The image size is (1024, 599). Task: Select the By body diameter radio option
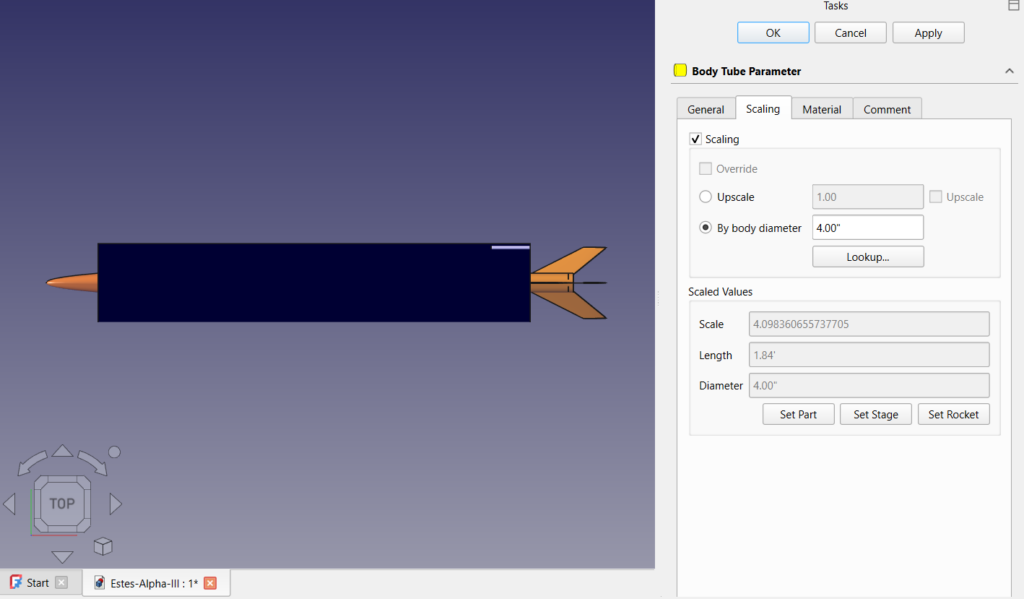(x=706, y=228)
